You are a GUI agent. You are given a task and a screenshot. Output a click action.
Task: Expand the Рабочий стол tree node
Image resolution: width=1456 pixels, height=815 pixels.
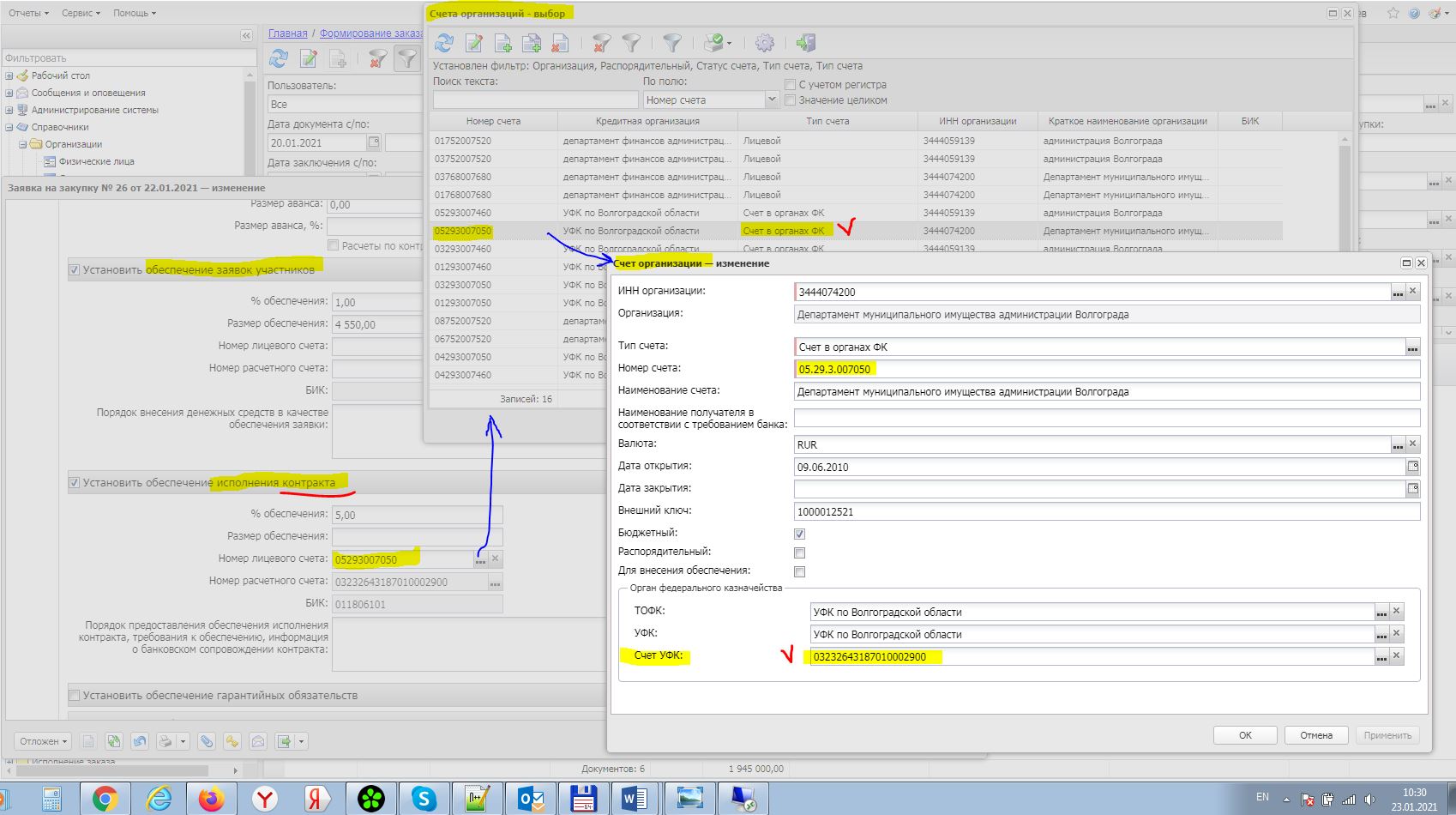click(x=9, y=75)
